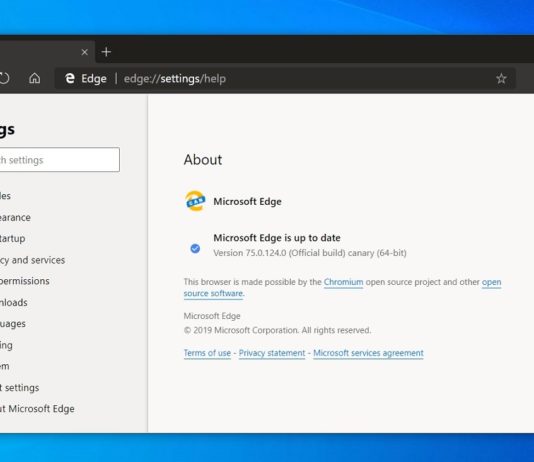Open the Privacy statement link
The width and height of the screenshot is (534, 462).
point(272,353)
